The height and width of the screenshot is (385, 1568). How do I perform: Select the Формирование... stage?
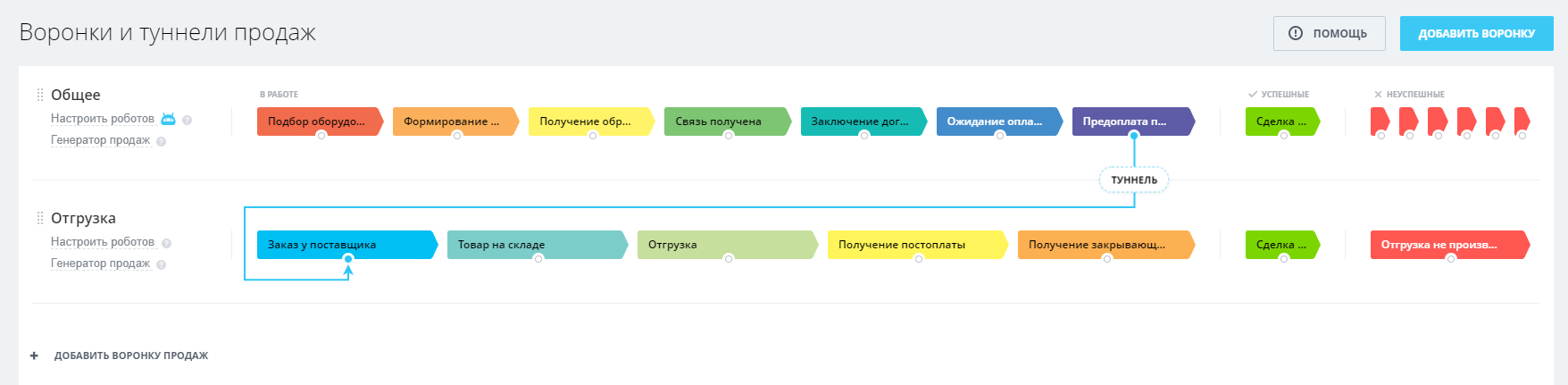[x=456, y=121]
